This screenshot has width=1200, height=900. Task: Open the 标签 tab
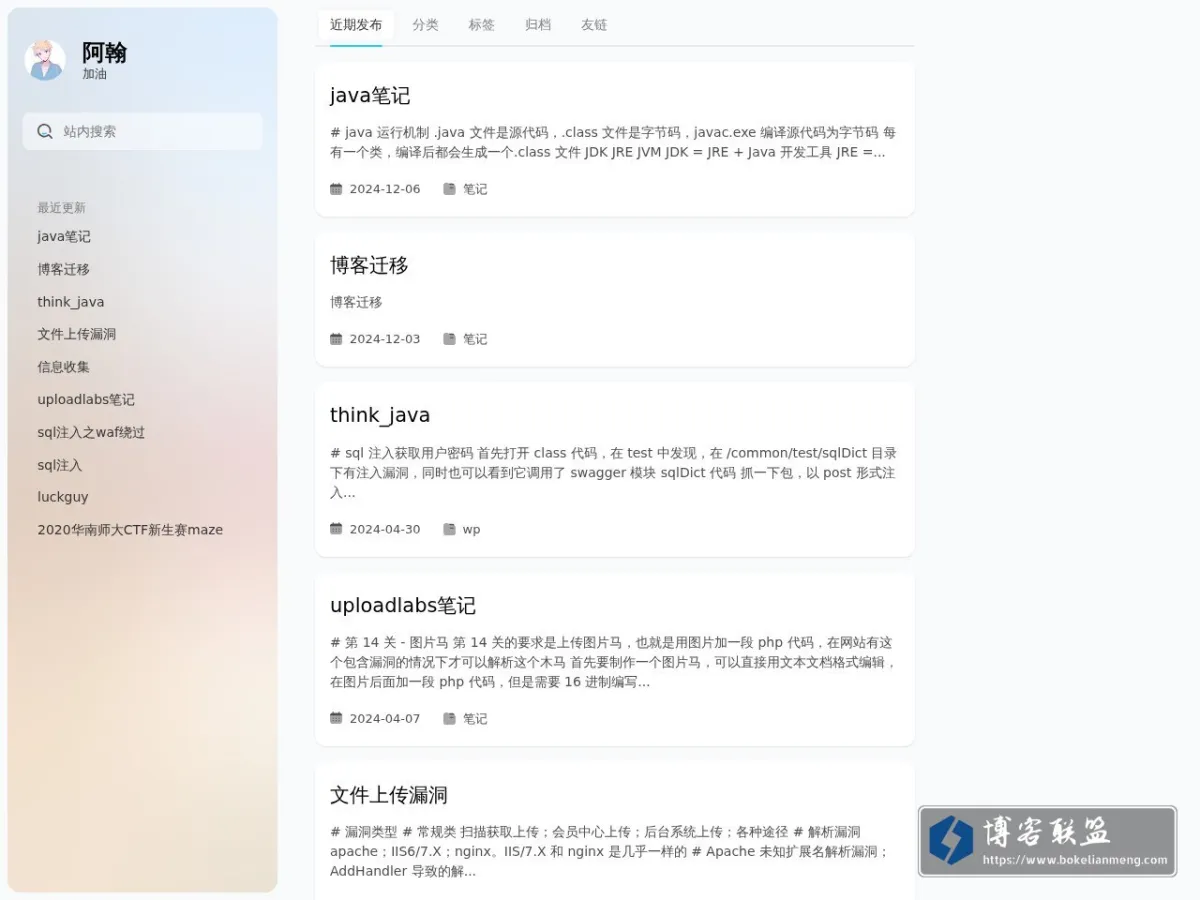(482, 25)
